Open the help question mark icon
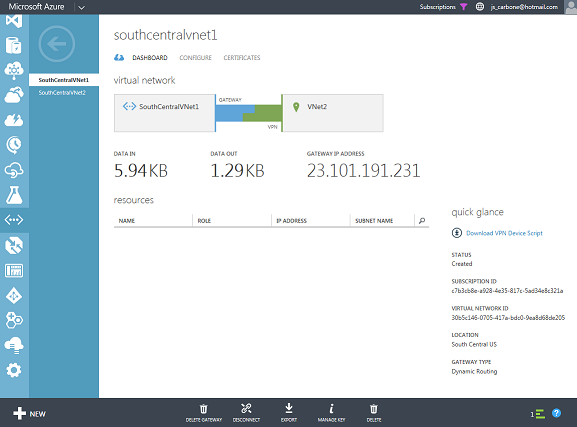Screen dimensions: 577x427 point(556,413)
